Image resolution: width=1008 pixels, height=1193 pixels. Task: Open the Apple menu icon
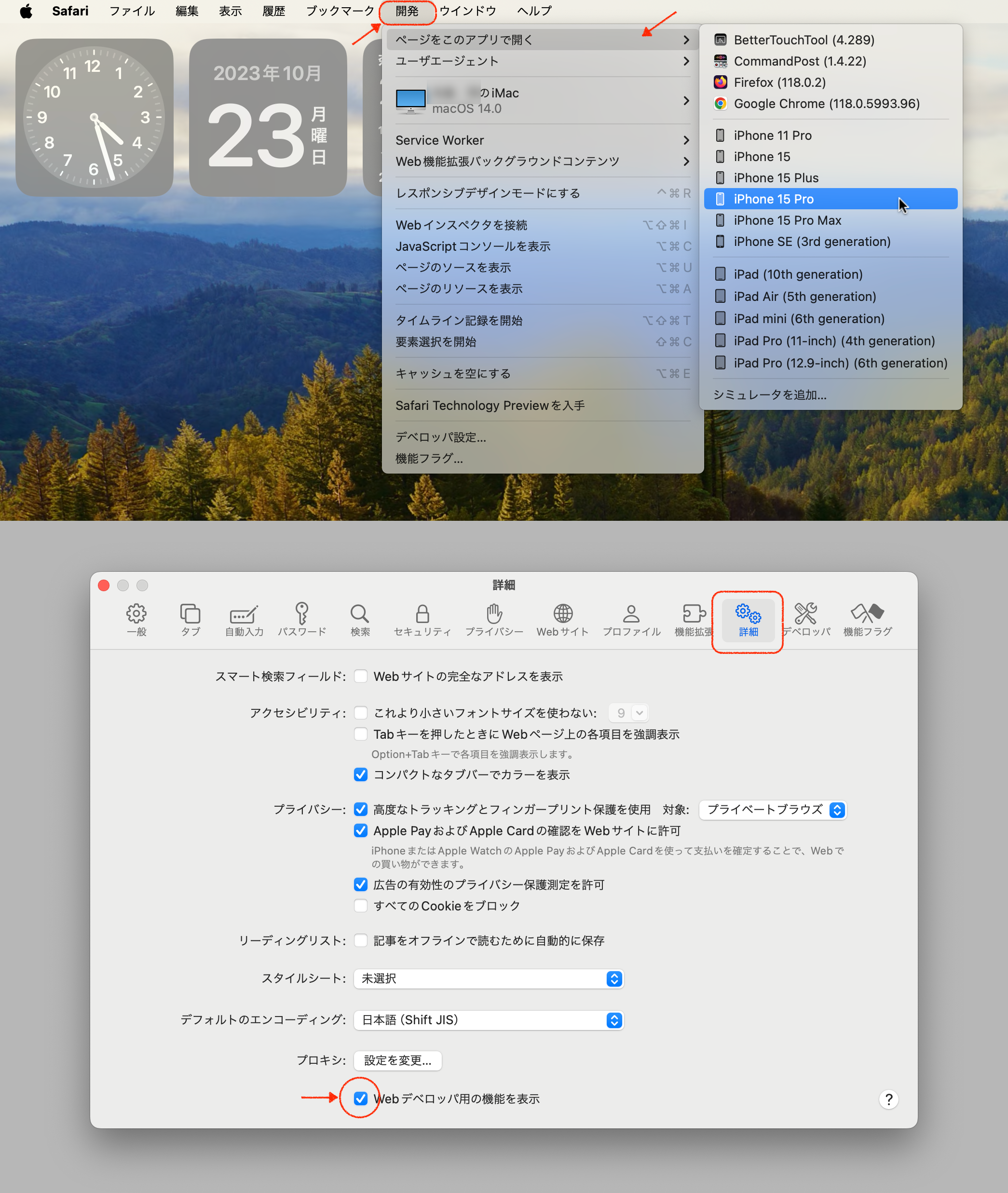coord(27,11)
